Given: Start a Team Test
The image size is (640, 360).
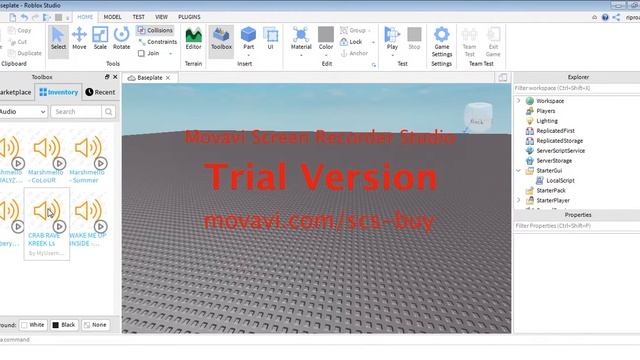Looking at the screenshot, I should tap(469, 42).
